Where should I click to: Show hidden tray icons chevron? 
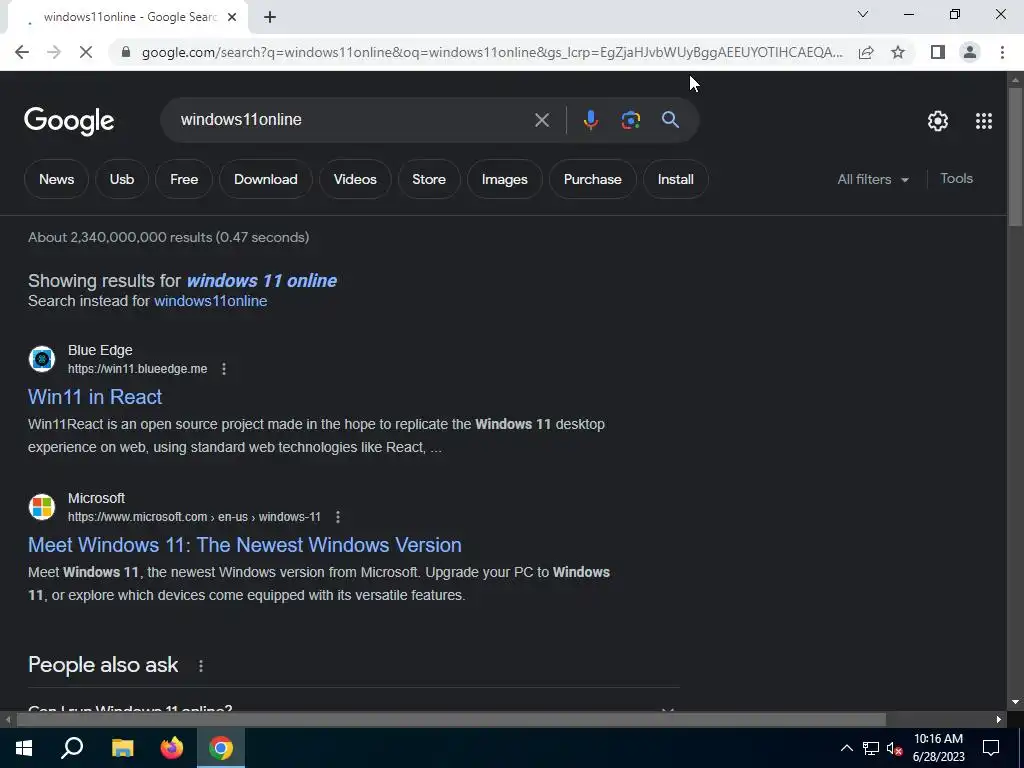tap(846, 748)
